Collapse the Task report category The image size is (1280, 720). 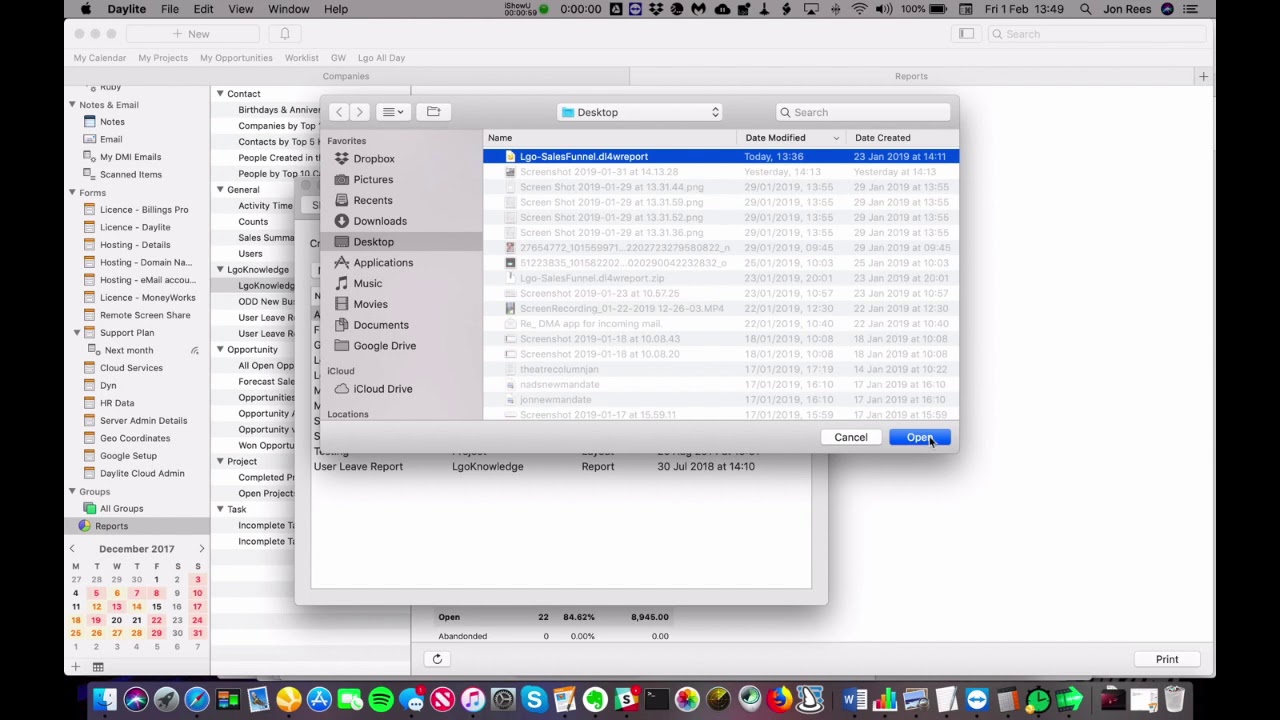(x=220, y=510)
